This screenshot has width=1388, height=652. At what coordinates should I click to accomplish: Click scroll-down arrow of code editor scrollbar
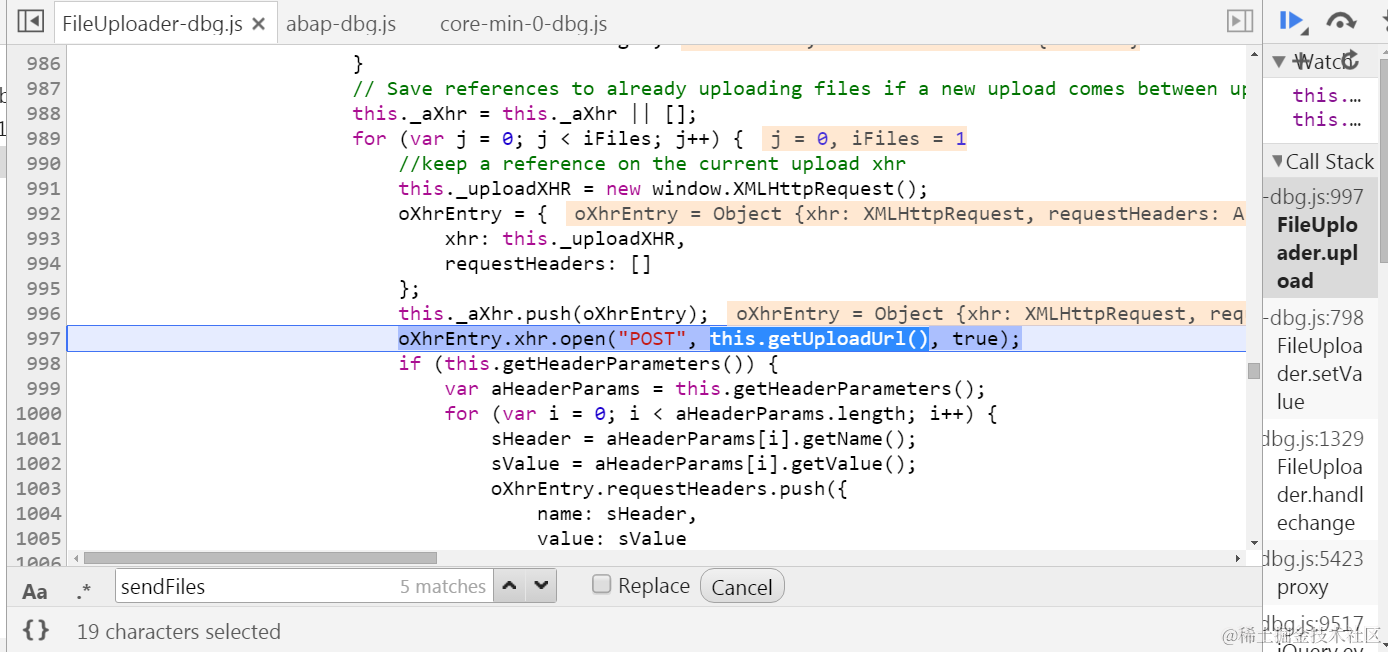click(1253, 544)
